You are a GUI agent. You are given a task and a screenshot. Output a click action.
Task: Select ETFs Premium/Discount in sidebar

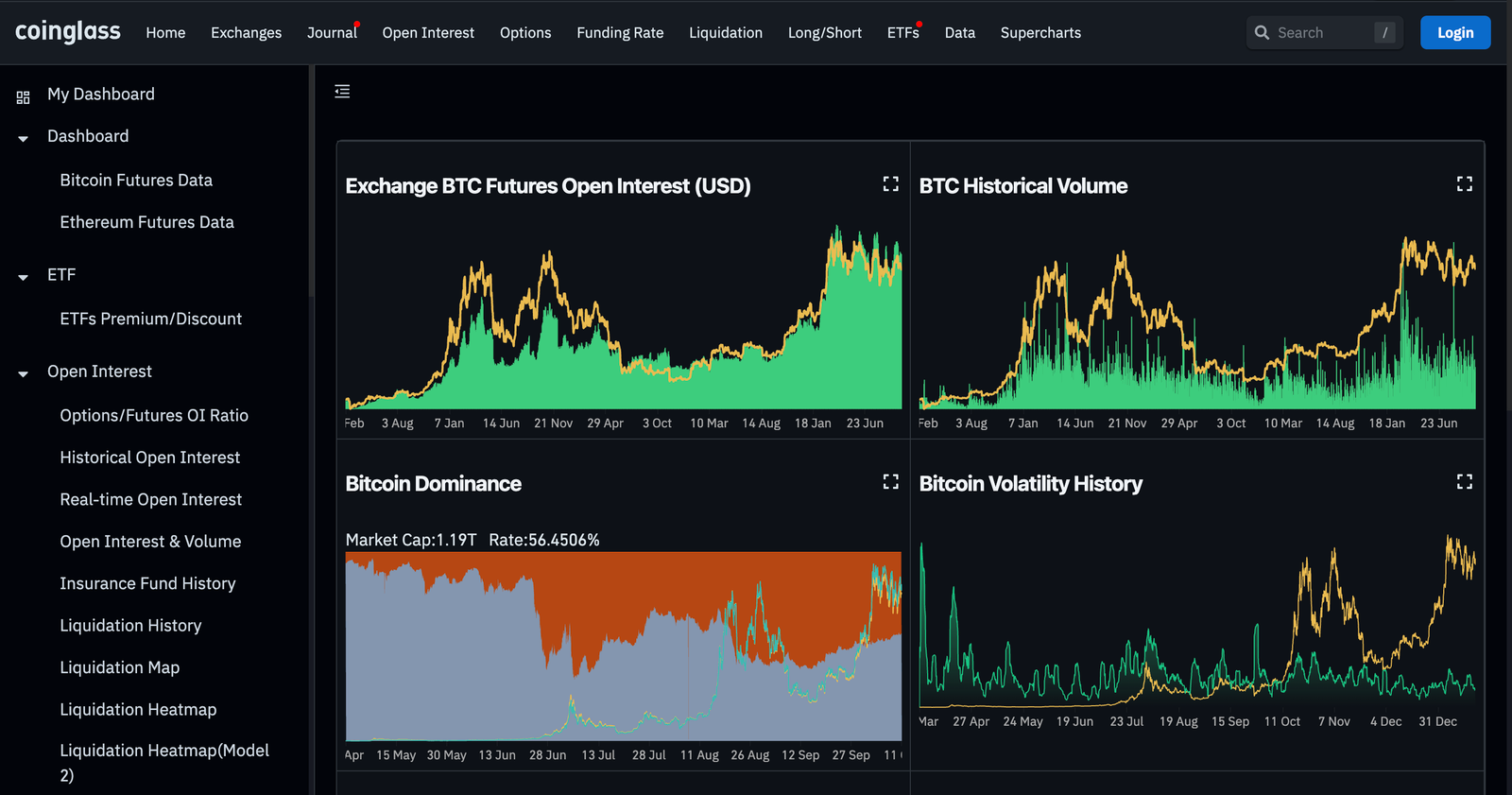(150, 320)
